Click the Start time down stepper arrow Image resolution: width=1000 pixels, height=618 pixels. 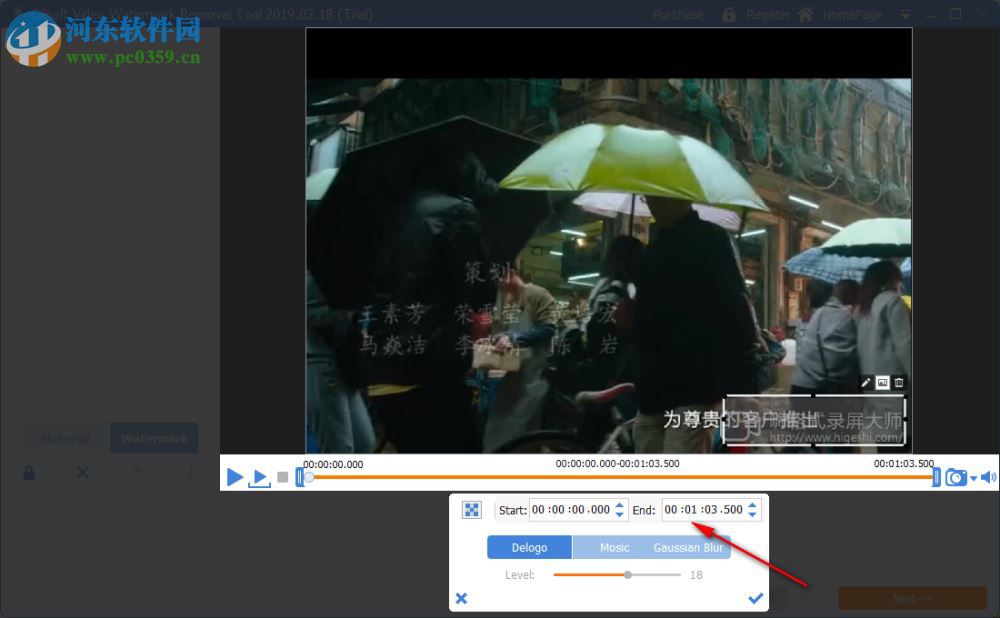click(x=621, y=514)
